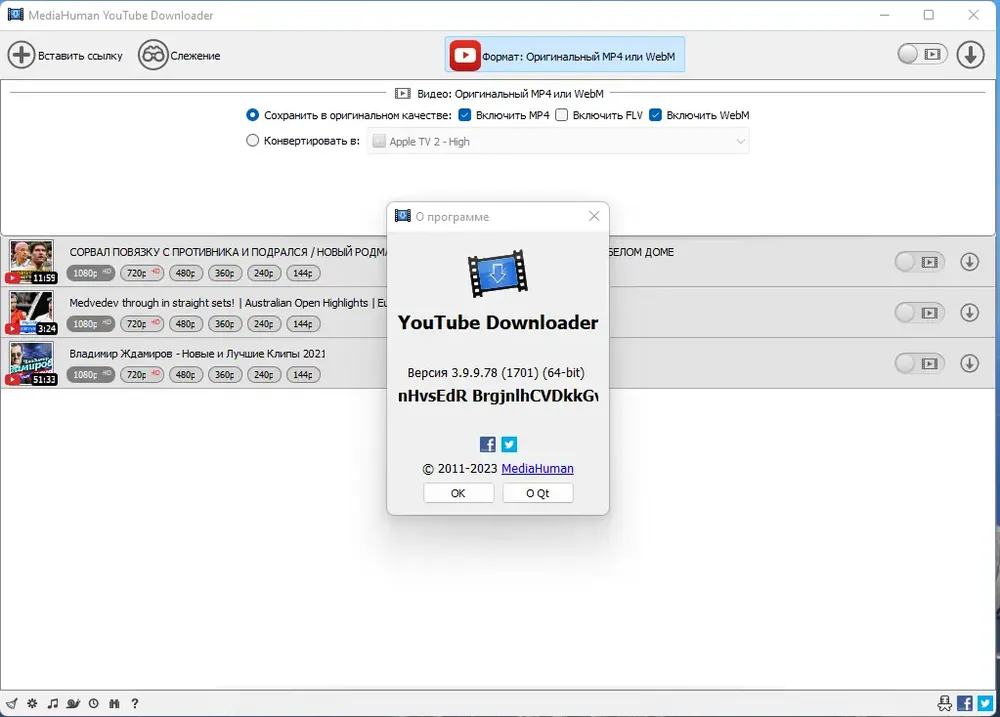The image size is (1000, 717).
Task: Enable the Включить FLV checkbox
Action: 561,115
